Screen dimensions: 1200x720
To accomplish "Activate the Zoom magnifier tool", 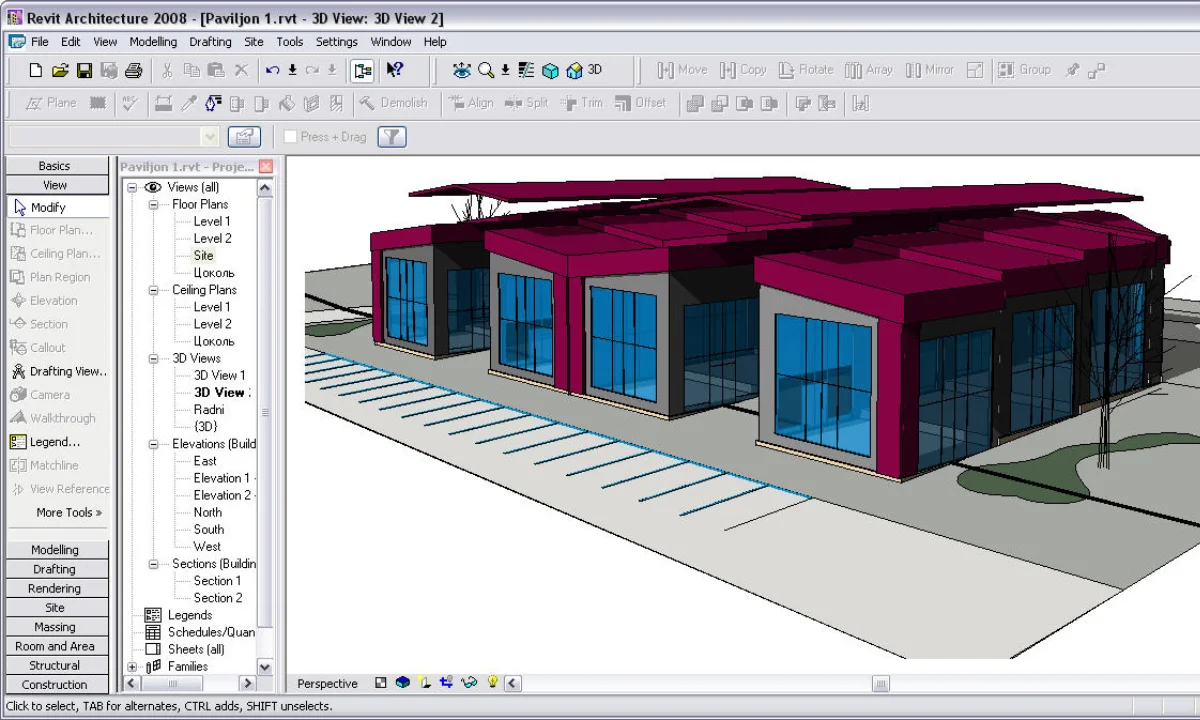I will point(486,70).
